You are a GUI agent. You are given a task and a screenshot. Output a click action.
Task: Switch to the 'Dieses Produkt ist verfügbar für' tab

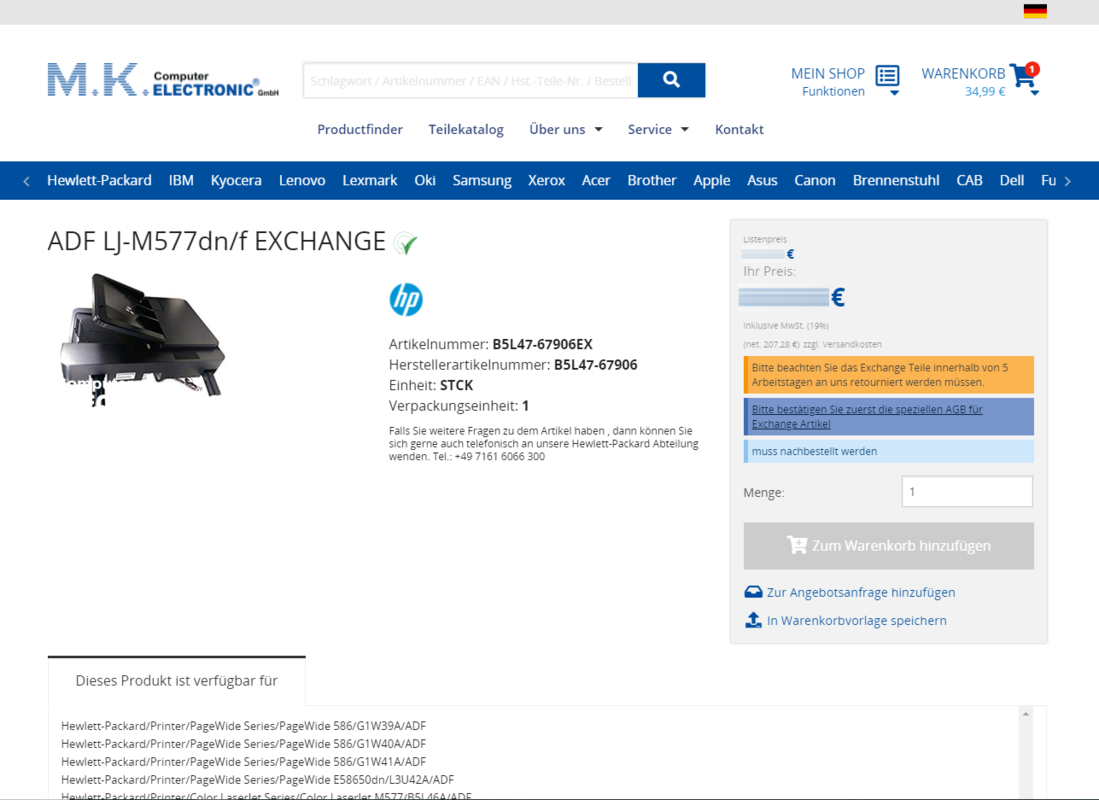[x=176, y=680]
